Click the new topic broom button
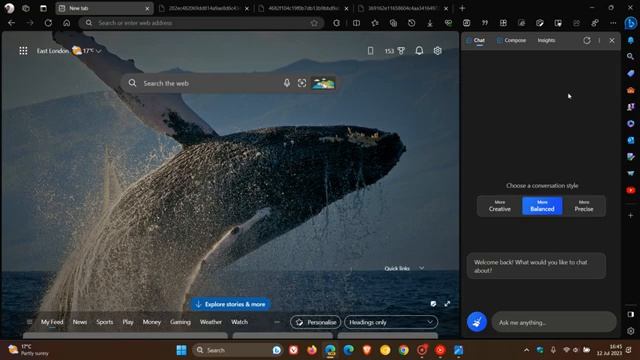 (x=477, y=322)
